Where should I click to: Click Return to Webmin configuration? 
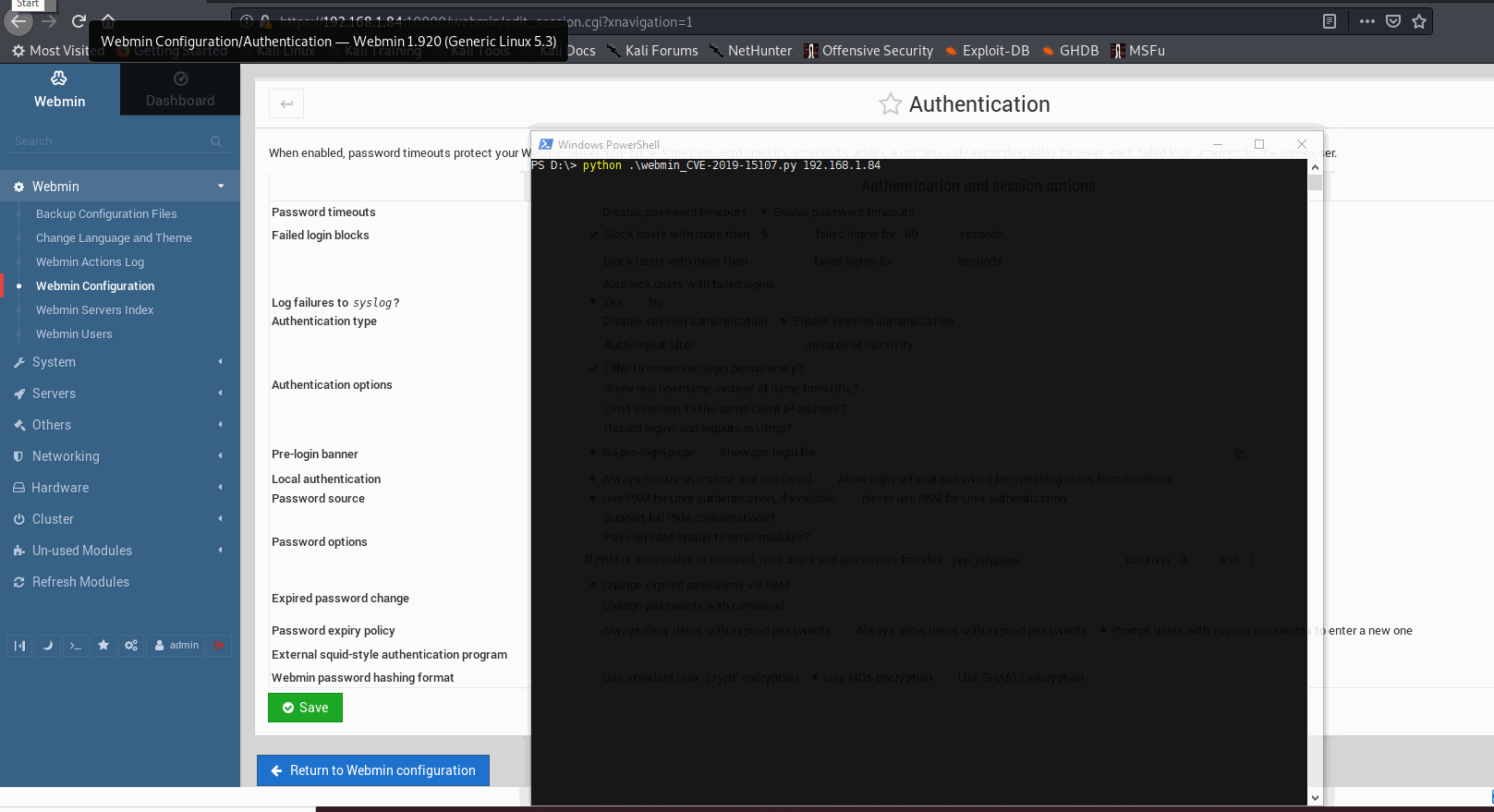pos(373,770)
